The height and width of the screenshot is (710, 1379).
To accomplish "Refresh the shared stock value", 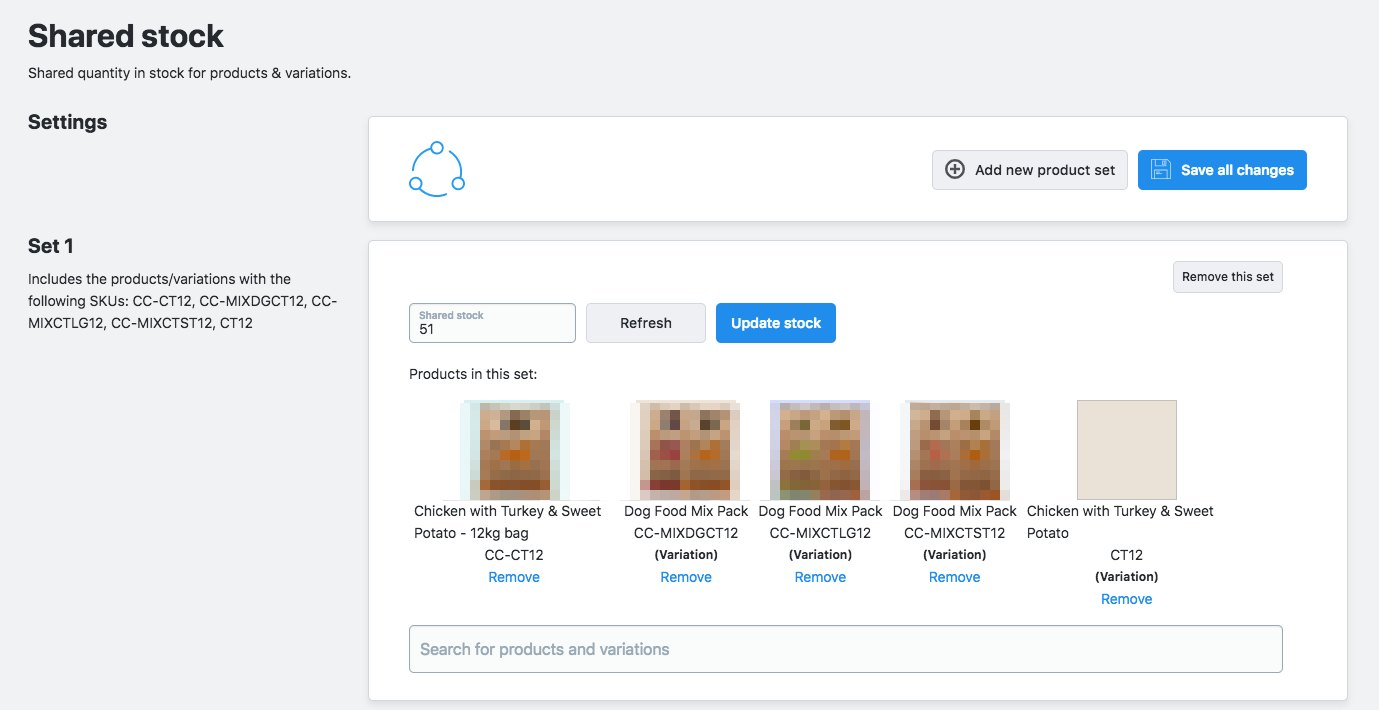I will [x=646, y=323].
